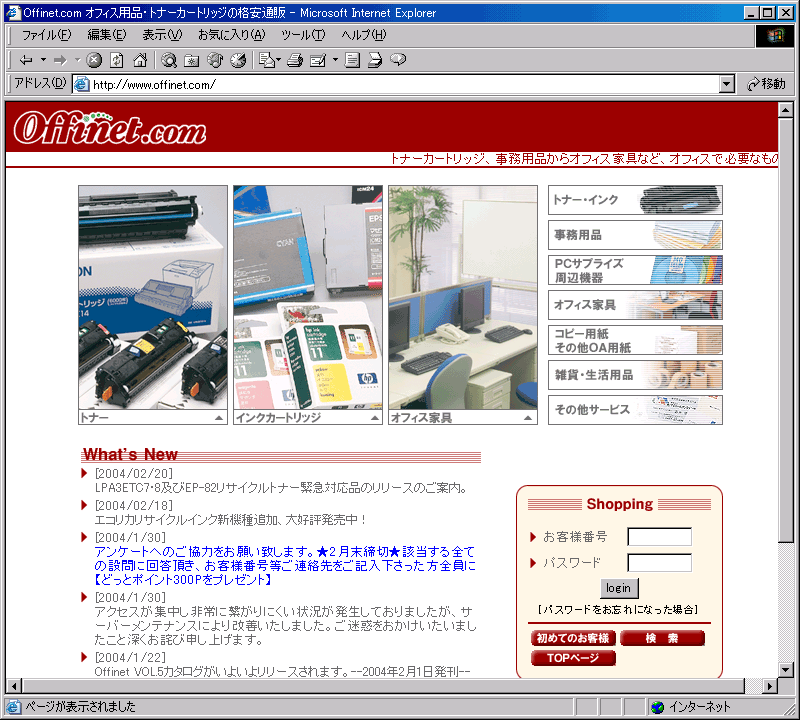Open the ツール(T) menu
800x720 pixels.
coord(303,35)
